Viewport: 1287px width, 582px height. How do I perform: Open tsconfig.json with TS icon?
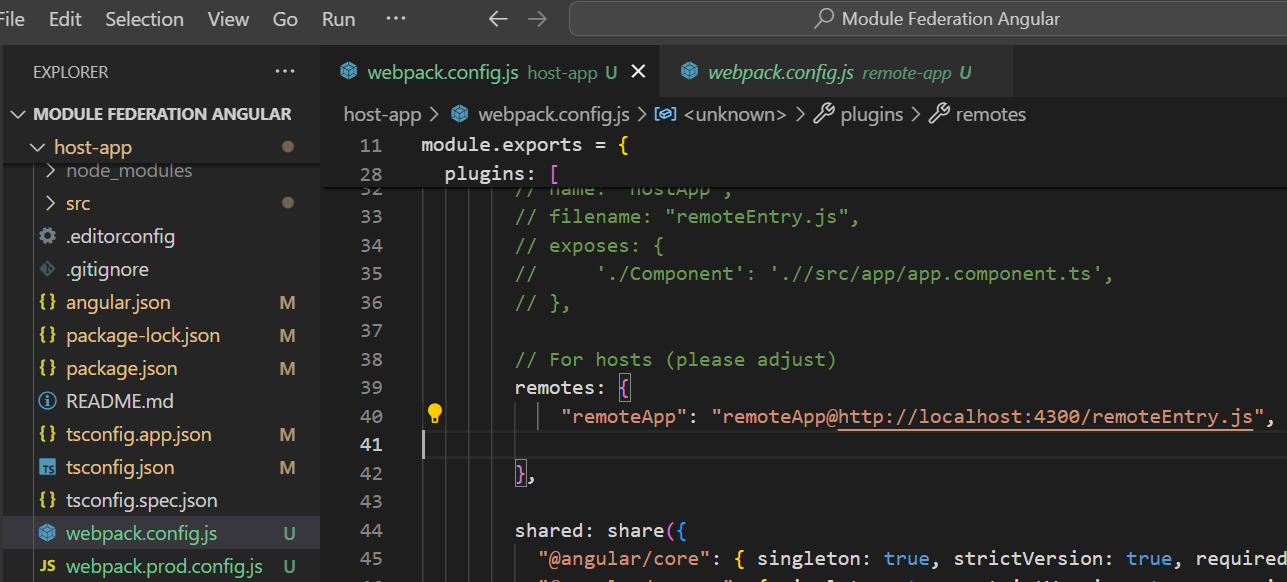(x=119, y=467)
